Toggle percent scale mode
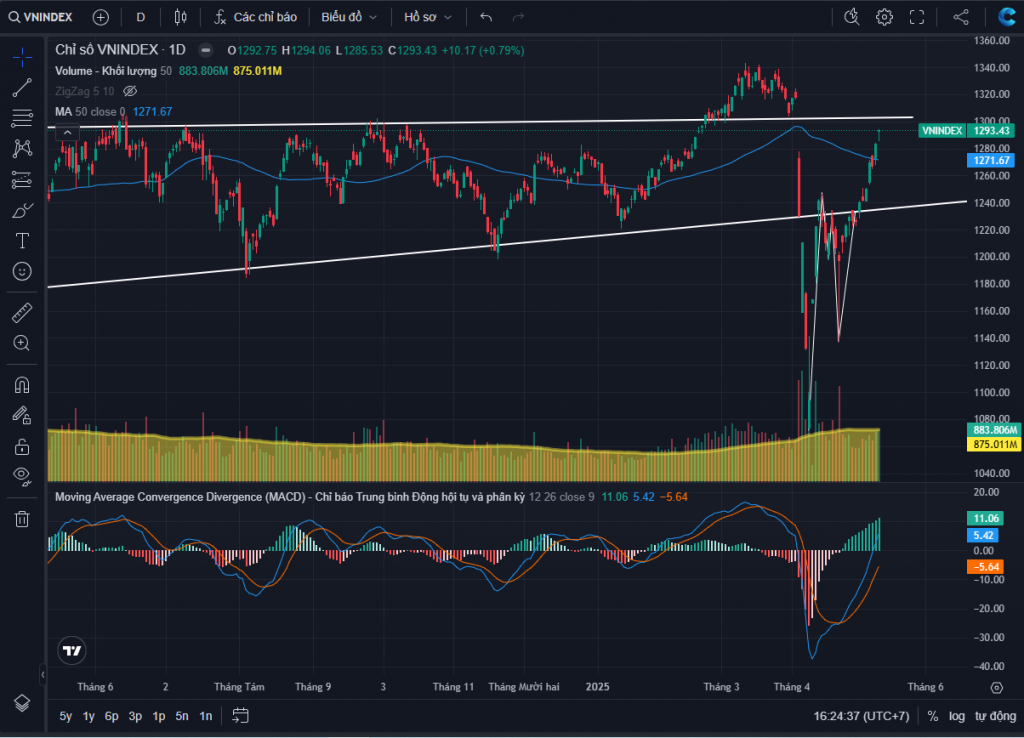 [933, 716]
